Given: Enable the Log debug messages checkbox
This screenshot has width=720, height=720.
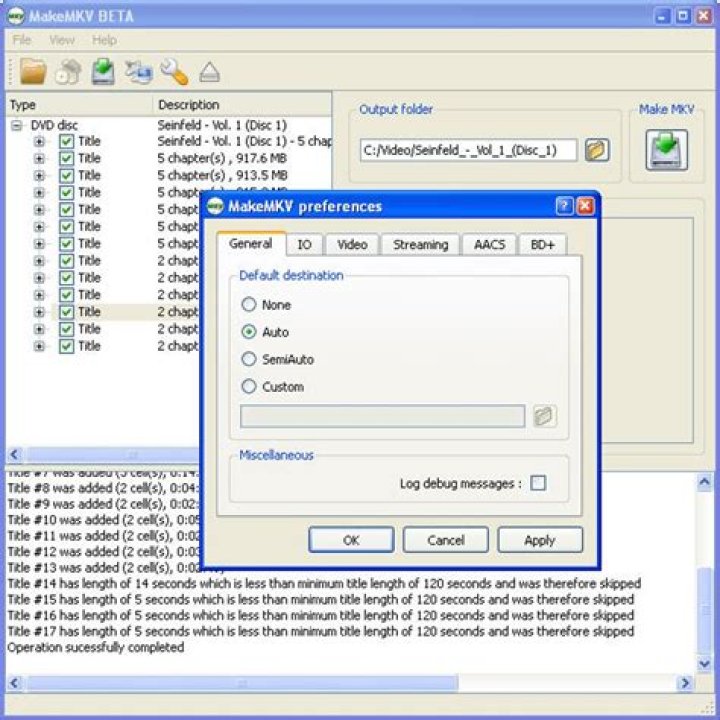Looking at the screenshot, I should (x=538, y=483).
